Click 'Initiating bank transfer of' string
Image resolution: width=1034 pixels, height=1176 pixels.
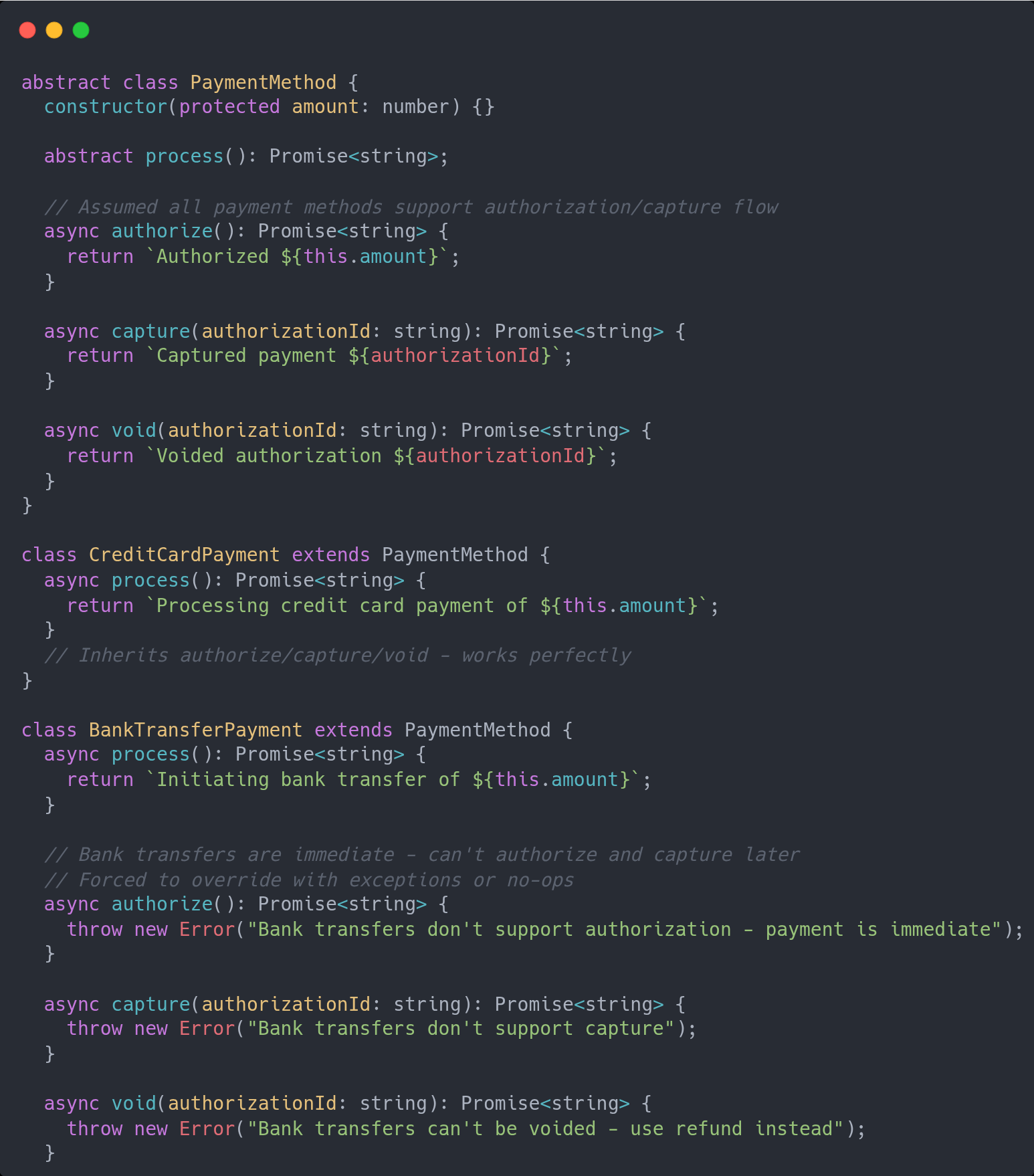[x=393, y=780]
